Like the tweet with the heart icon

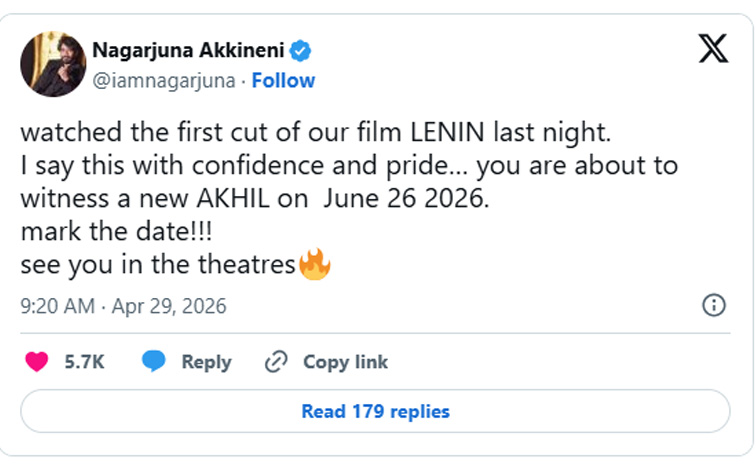pos(38,362)
